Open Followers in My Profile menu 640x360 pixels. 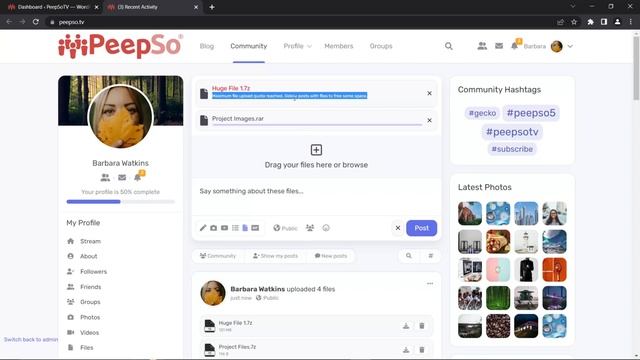pos(93,271)
